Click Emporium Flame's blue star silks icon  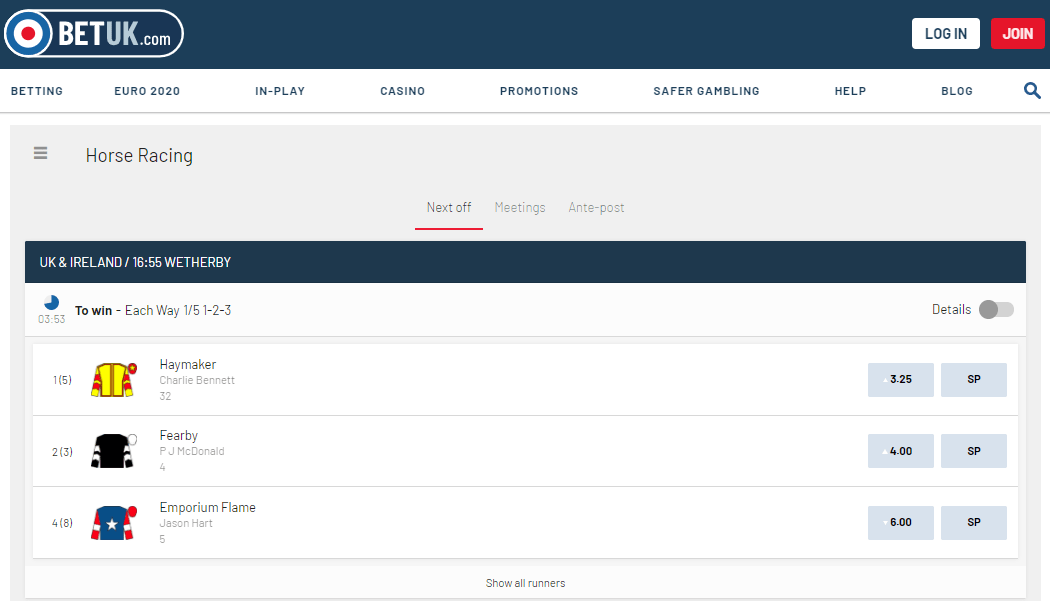(x=112, y=522)
